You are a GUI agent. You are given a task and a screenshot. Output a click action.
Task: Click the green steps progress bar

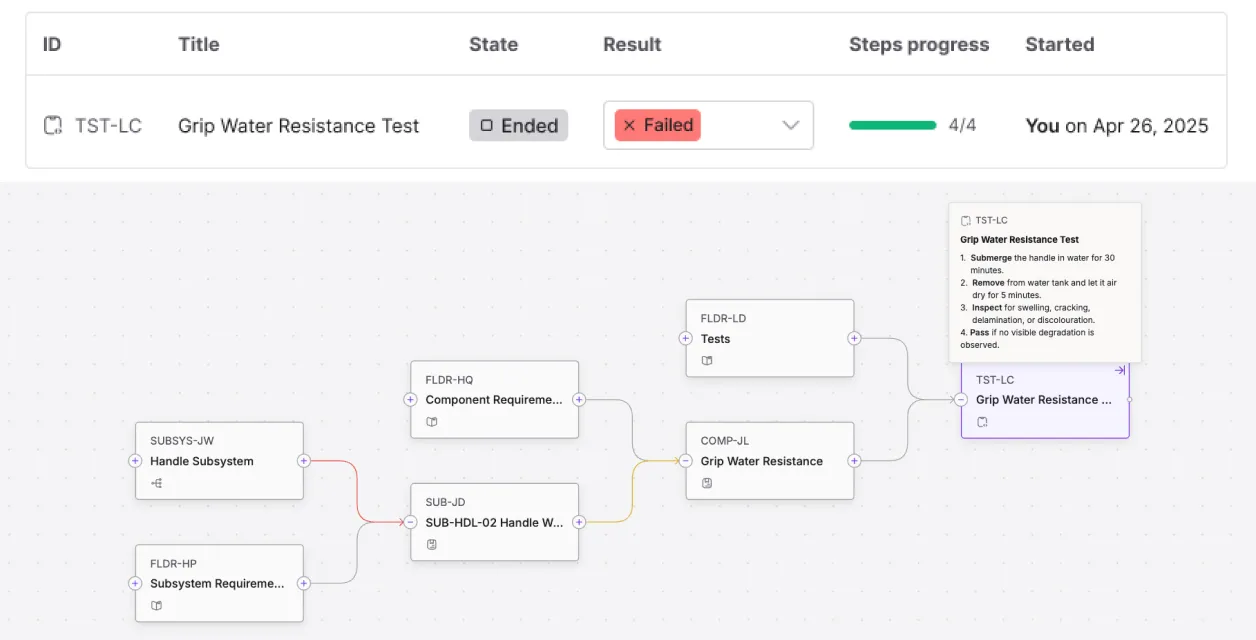[x=892, y=125]
